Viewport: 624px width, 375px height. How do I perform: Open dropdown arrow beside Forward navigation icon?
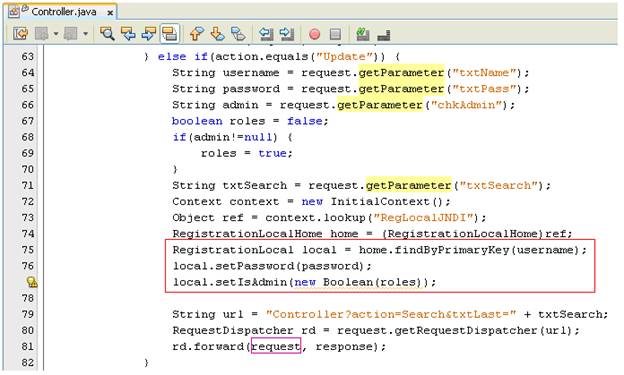(x=85, y=34)
